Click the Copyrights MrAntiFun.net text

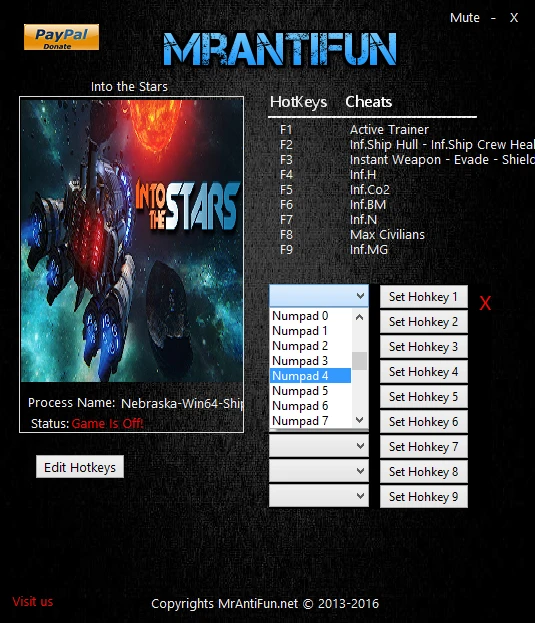click(265, 604)
